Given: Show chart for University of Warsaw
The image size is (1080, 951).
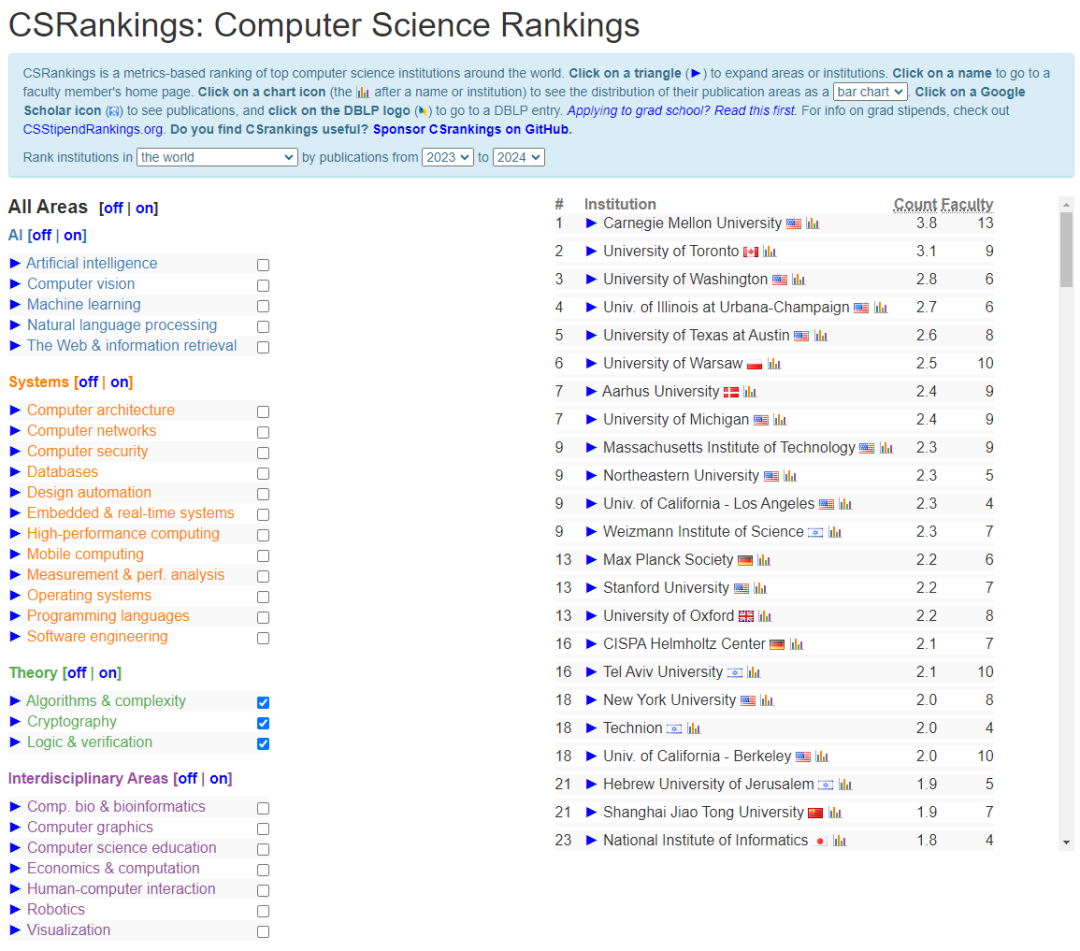Looking at the screenshot, I should coord(774,364).
